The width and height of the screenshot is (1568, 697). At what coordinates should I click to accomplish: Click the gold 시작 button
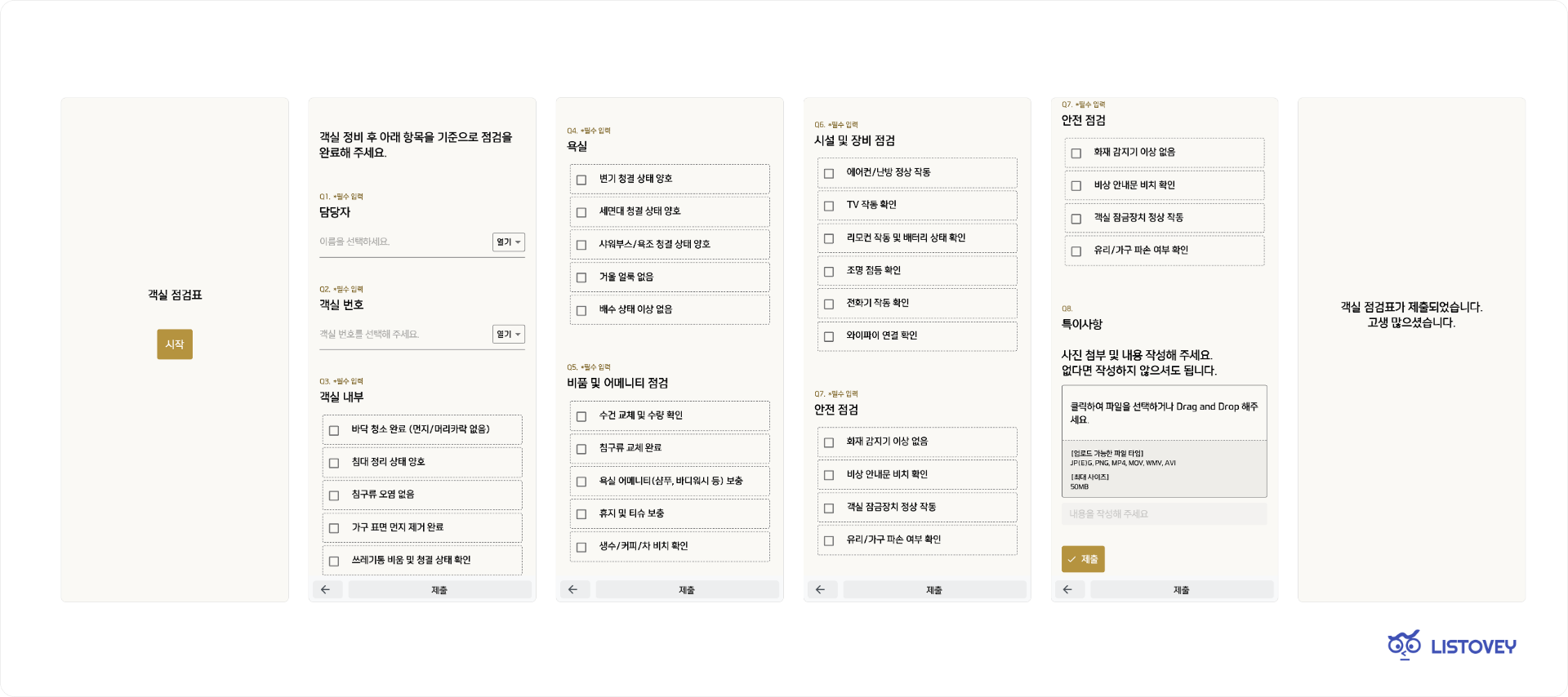pyautogui.click(x=175, y=344)
